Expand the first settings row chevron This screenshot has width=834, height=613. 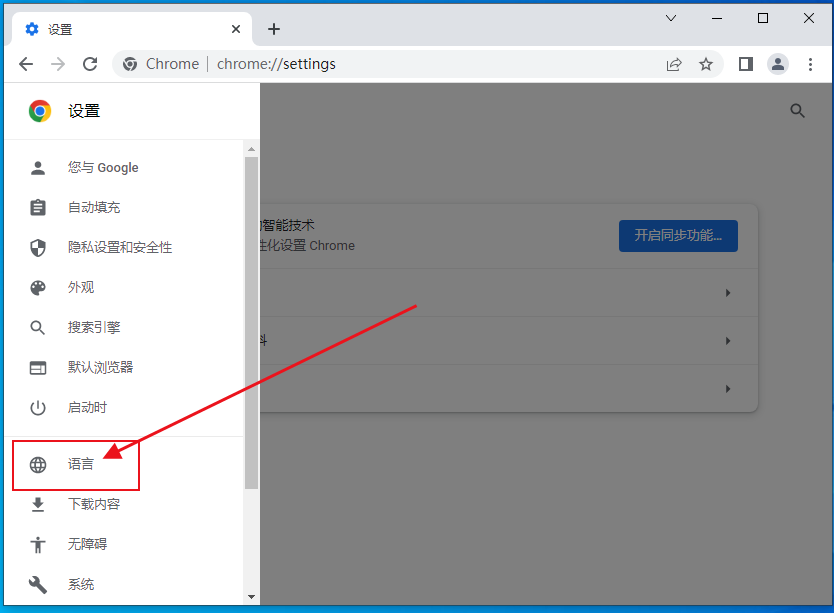tap(727, 292)
